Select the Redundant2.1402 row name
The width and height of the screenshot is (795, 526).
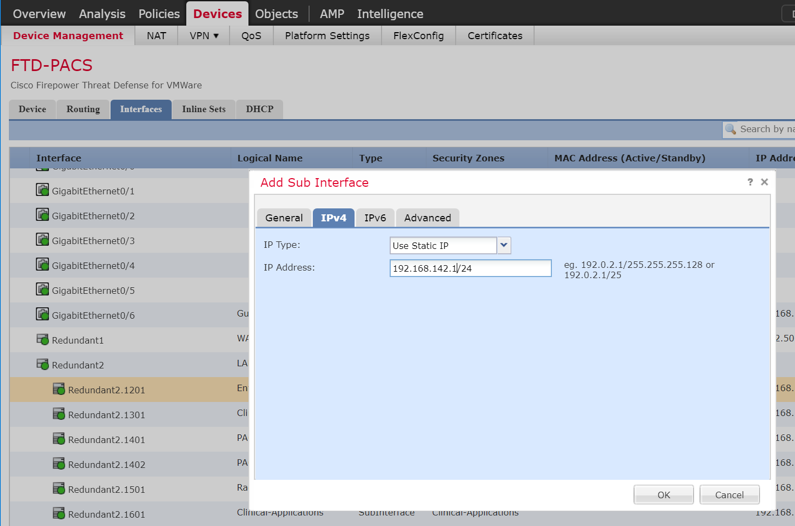click(106, 464)
